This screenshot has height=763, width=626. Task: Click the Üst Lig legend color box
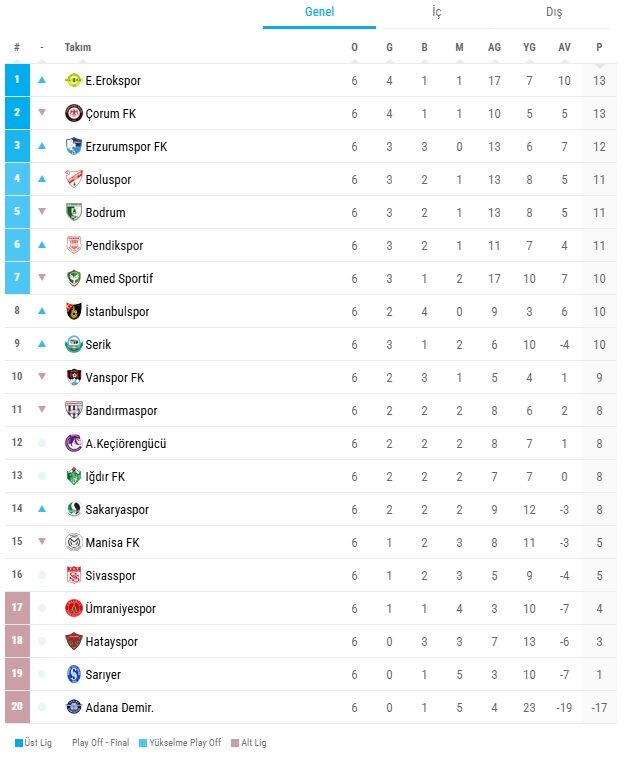click(19, 743)
